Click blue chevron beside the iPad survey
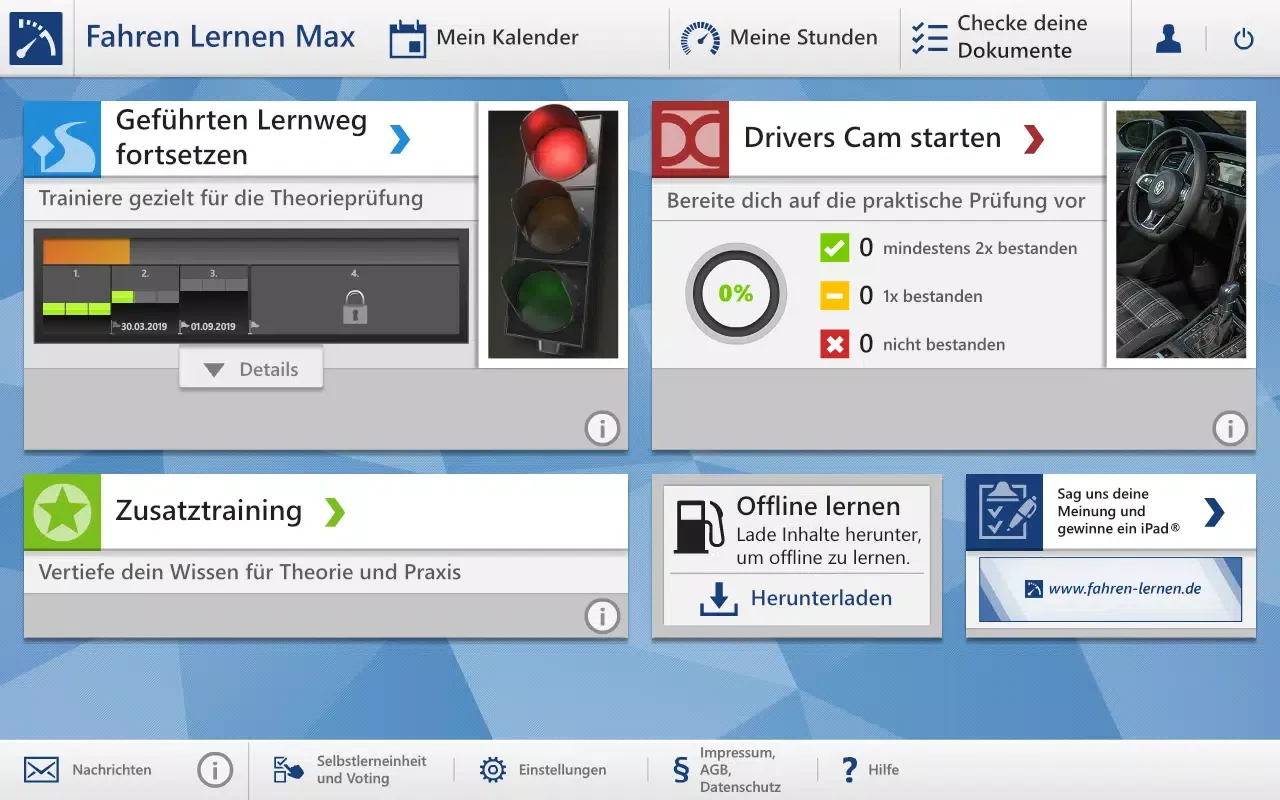This screenshot has width=1280, height=800. tap(1214, 511)
